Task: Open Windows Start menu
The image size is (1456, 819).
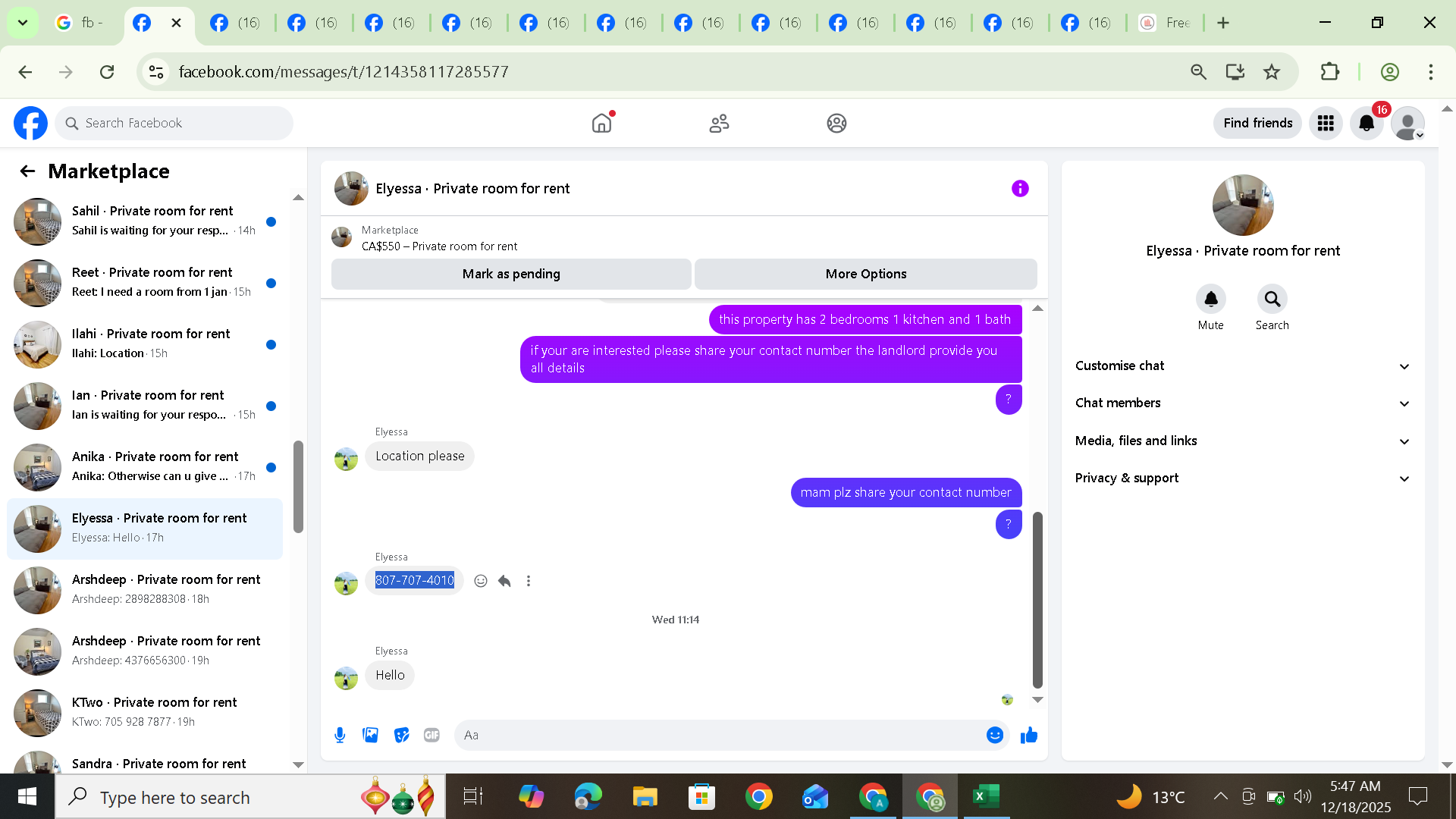Action: pos(27,796)
